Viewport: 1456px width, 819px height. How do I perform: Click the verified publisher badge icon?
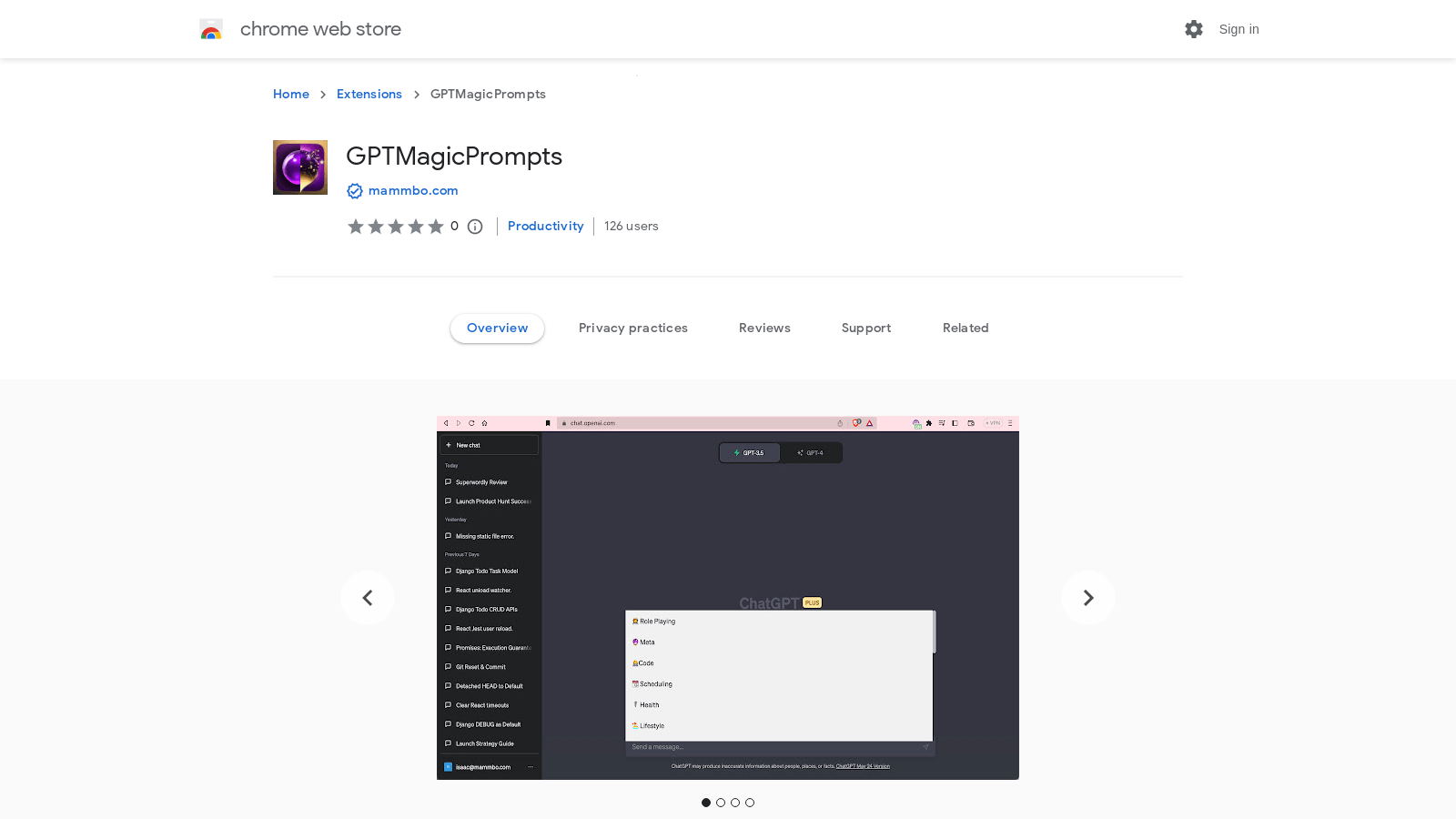355,191
